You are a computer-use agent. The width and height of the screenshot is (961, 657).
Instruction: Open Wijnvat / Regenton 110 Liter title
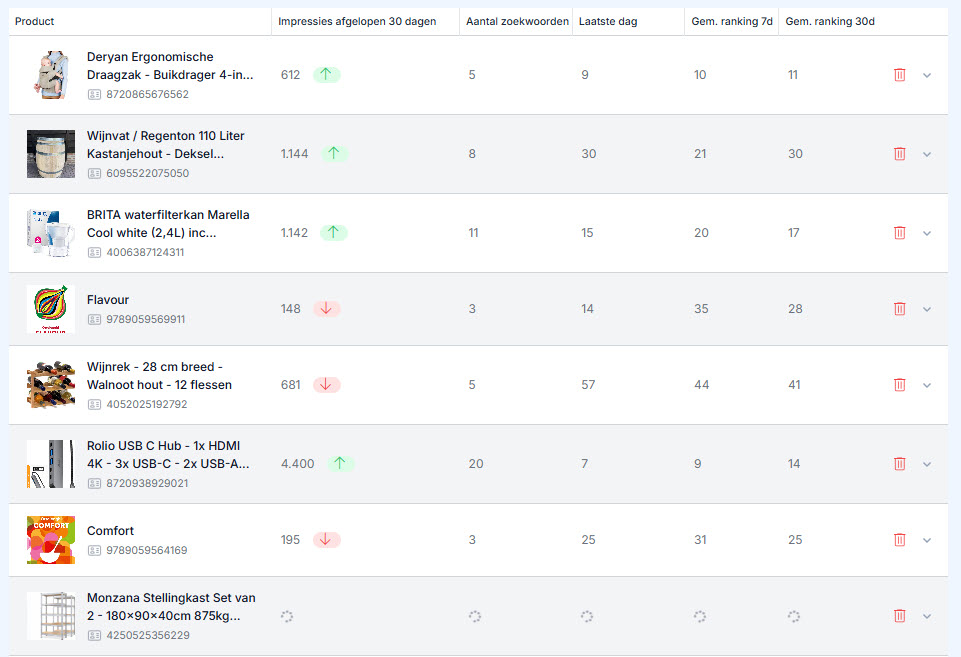[165, 145]
